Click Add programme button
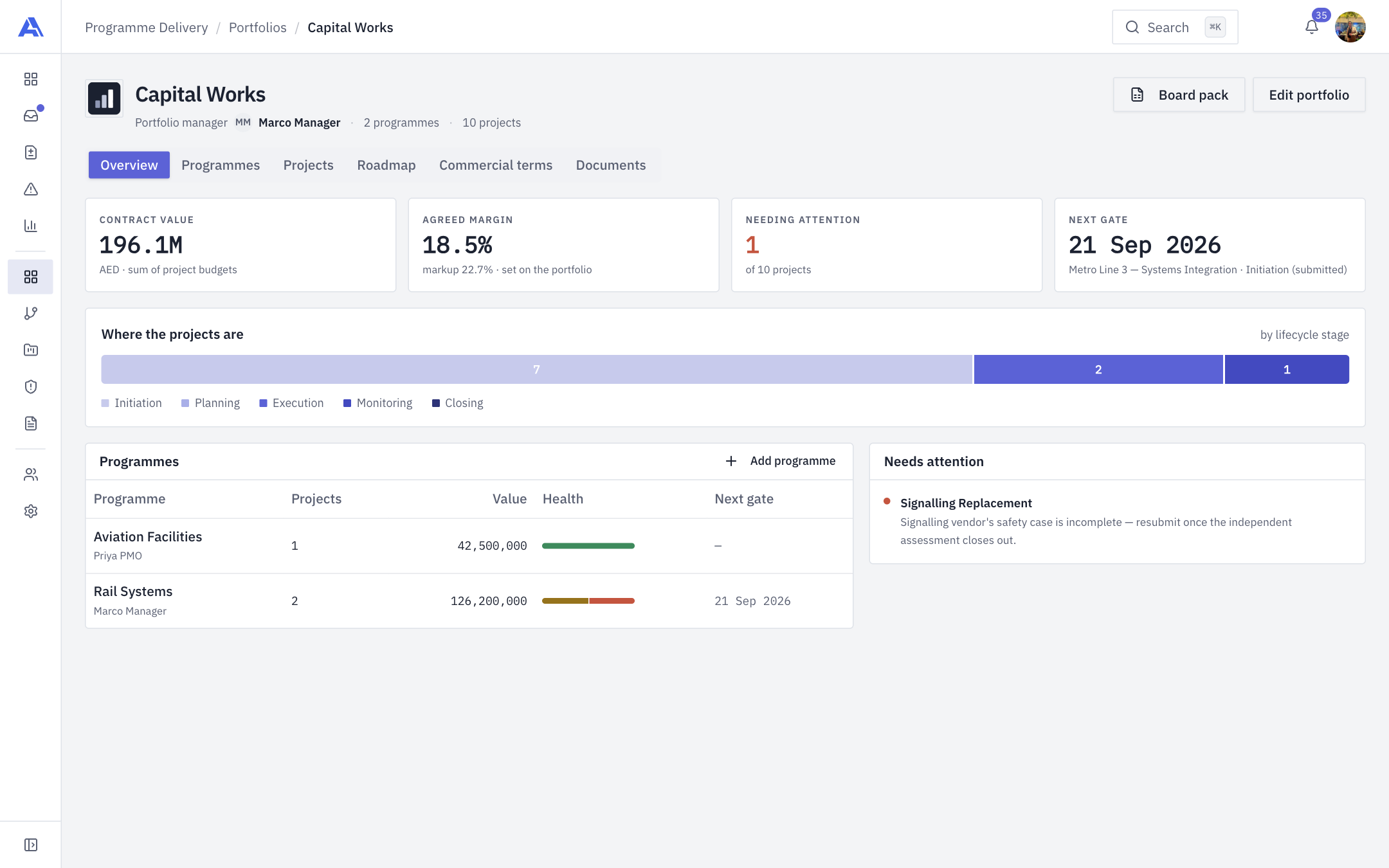The width and height of the screenshot is (1389, 868). point(781,461)
